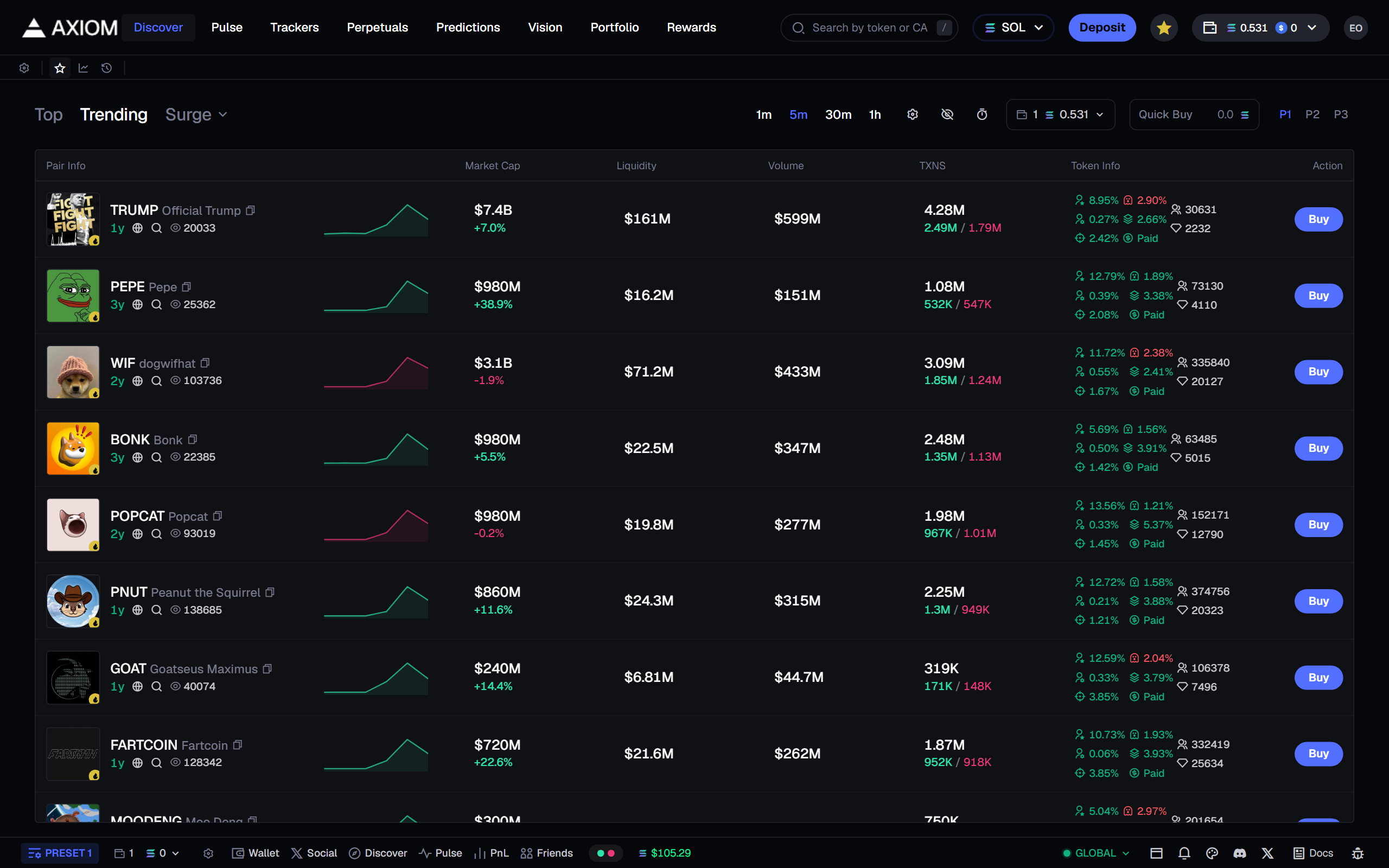1389x868 pixels.
Task: Open the FARTCOIN website globe icon
Action: [138, 763]
